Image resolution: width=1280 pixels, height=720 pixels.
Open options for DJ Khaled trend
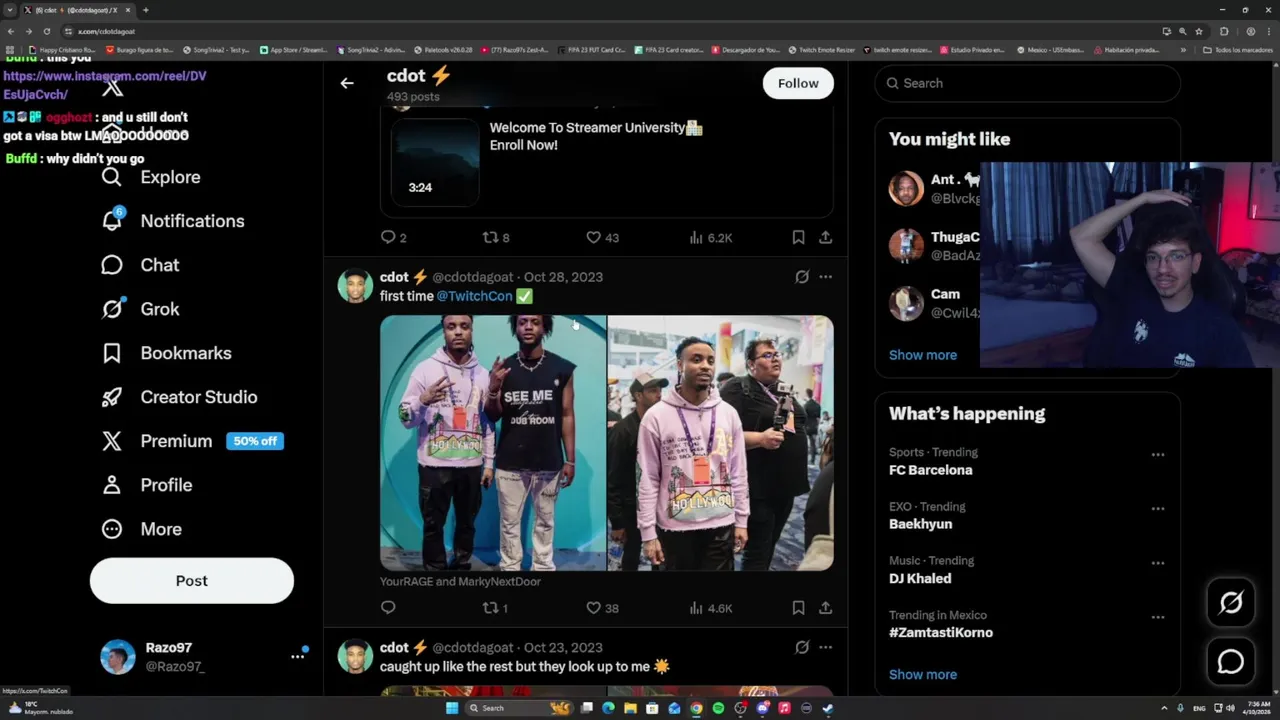click(x=1157, y=562)
